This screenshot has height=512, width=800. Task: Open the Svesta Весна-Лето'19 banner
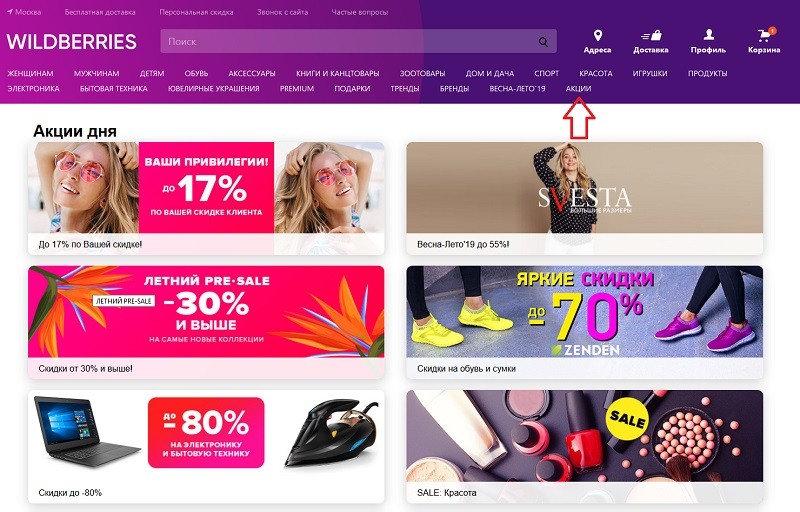[585, 198]
